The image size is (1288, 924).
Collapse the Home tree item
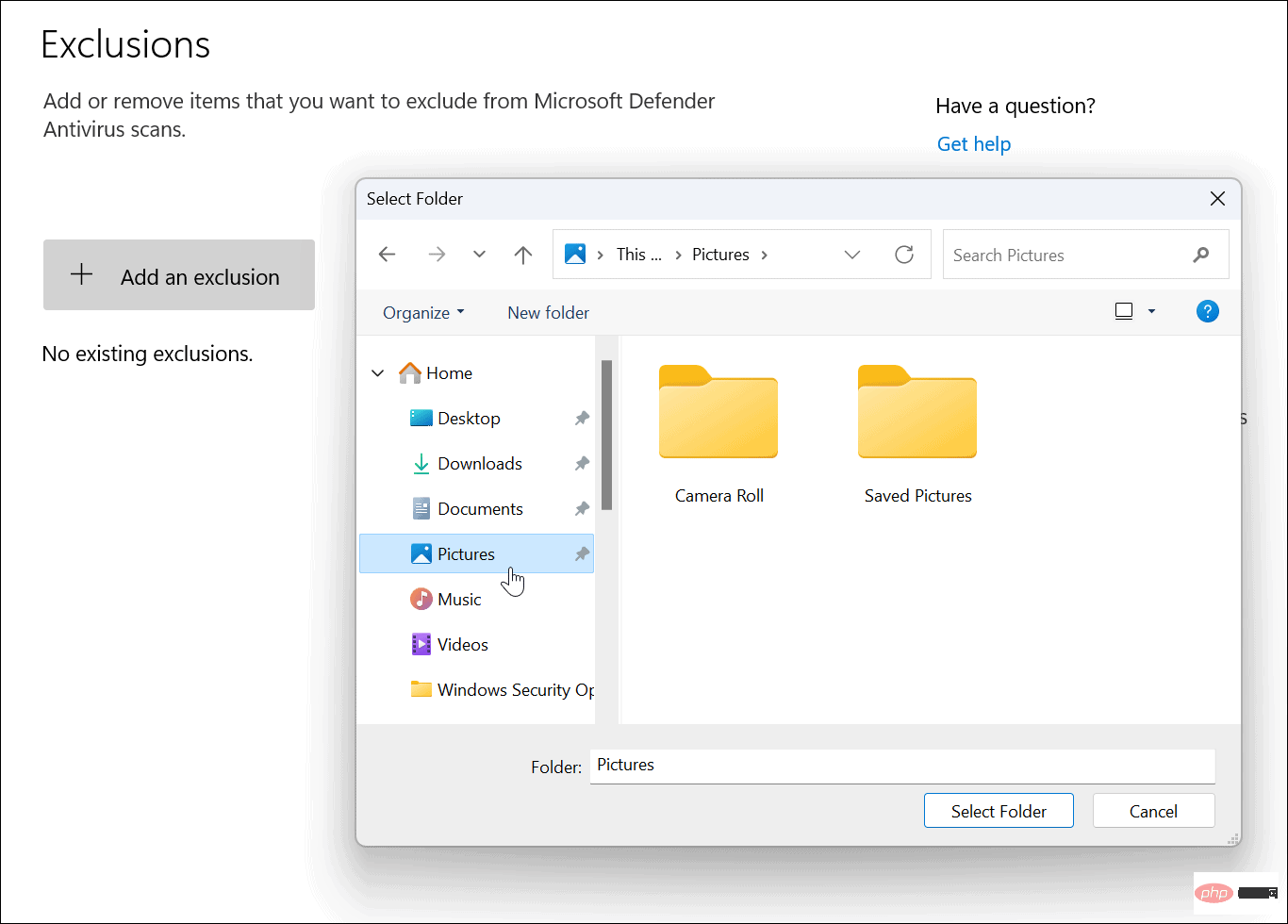(x=377, y=372)
